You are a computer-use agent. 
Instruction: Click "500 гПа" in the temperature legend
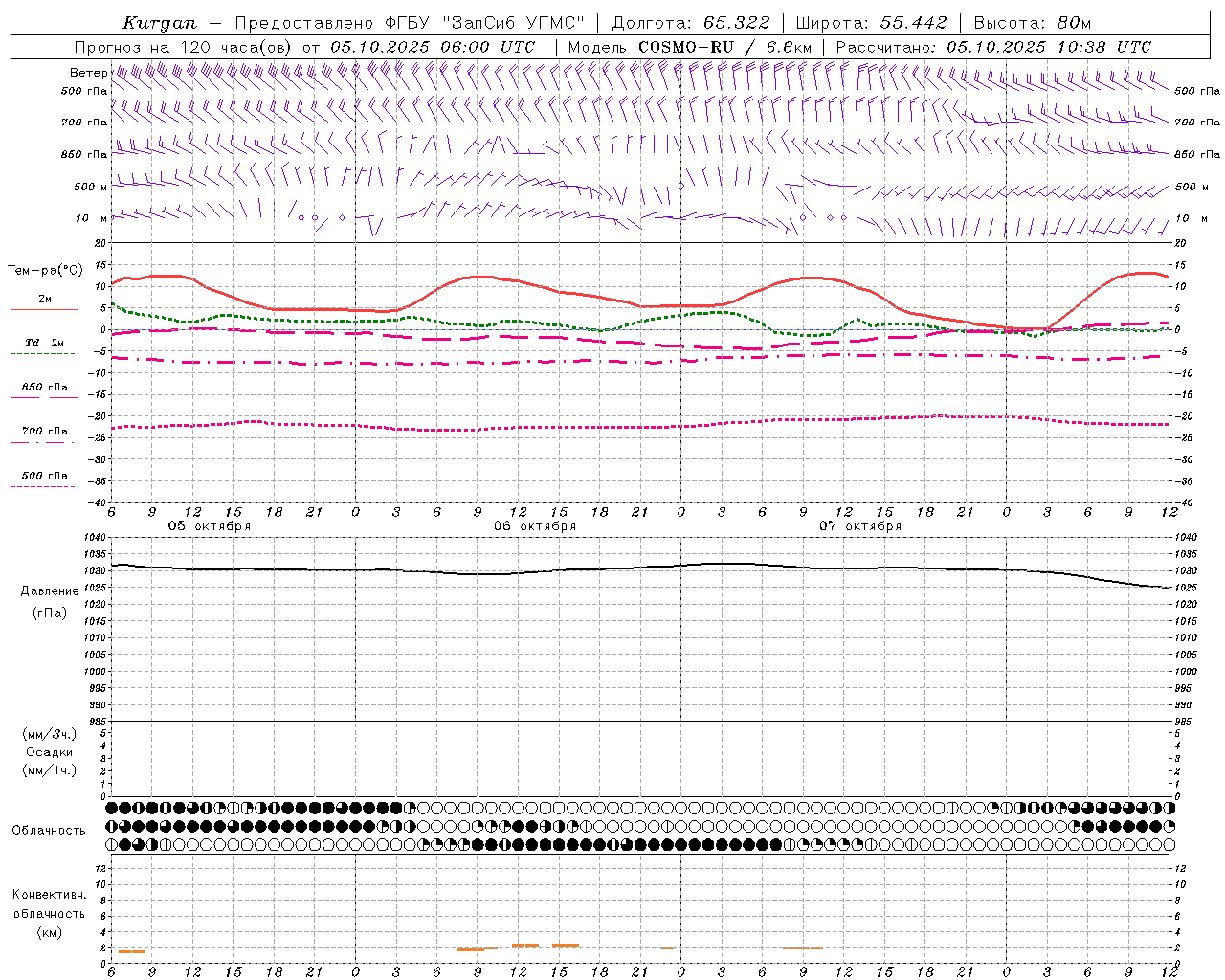click(x=45, y=476)
